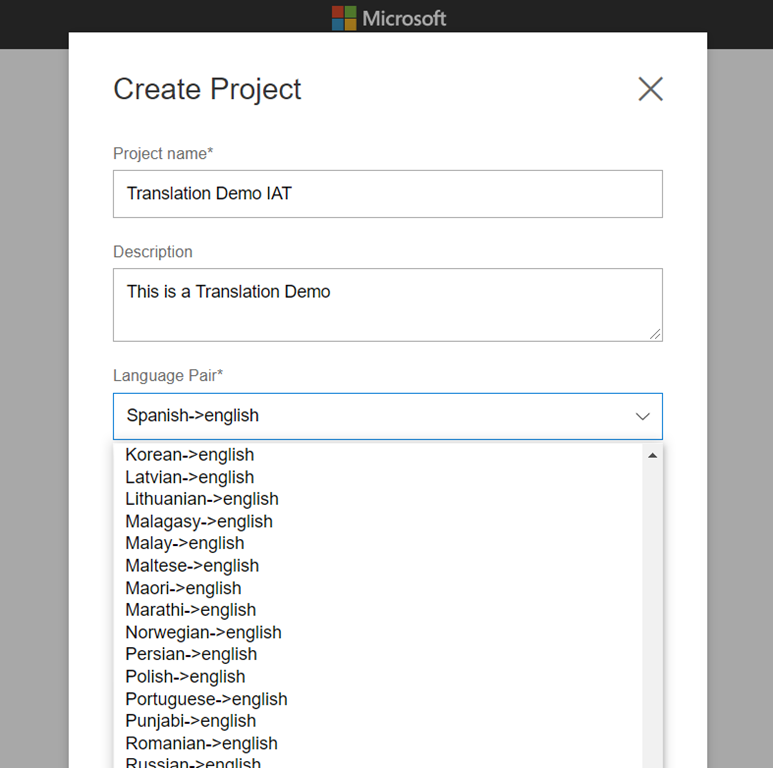Choose Persian->english from dropdown
773x768 pixels.
pos(191,654)
